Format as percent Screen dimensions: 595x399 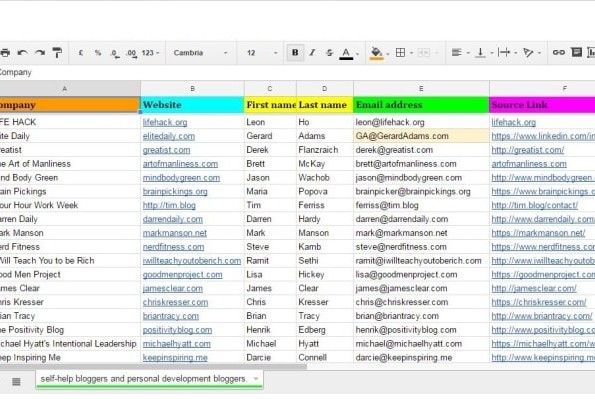tap(98, 53)
